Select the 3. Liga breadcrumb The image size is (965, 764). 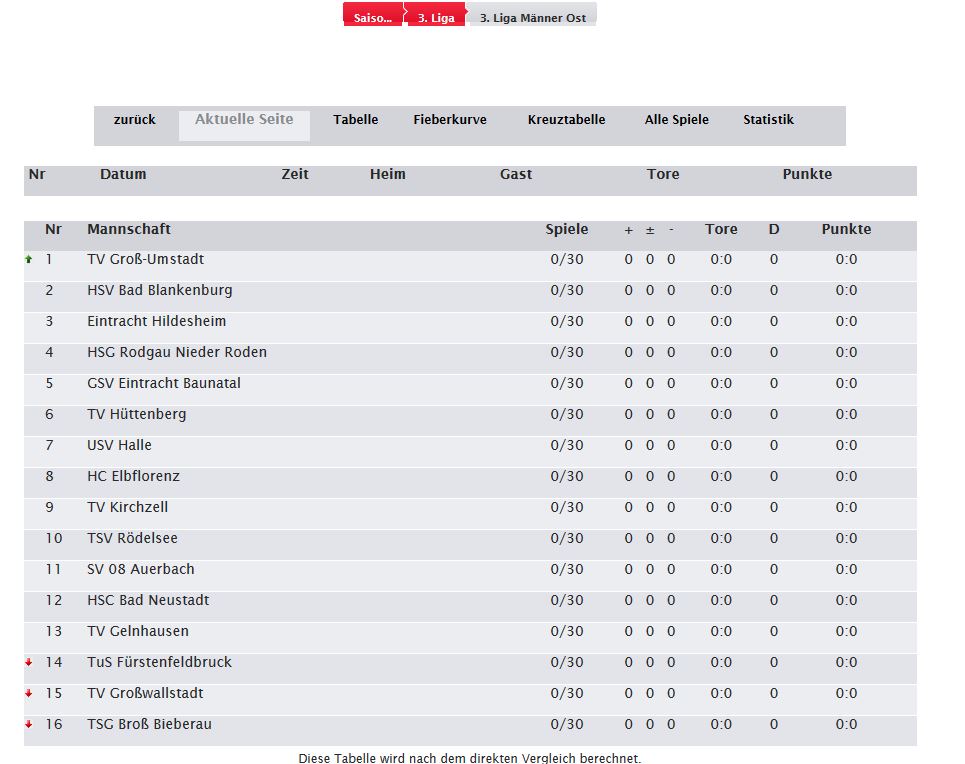(x=435, y=18)
